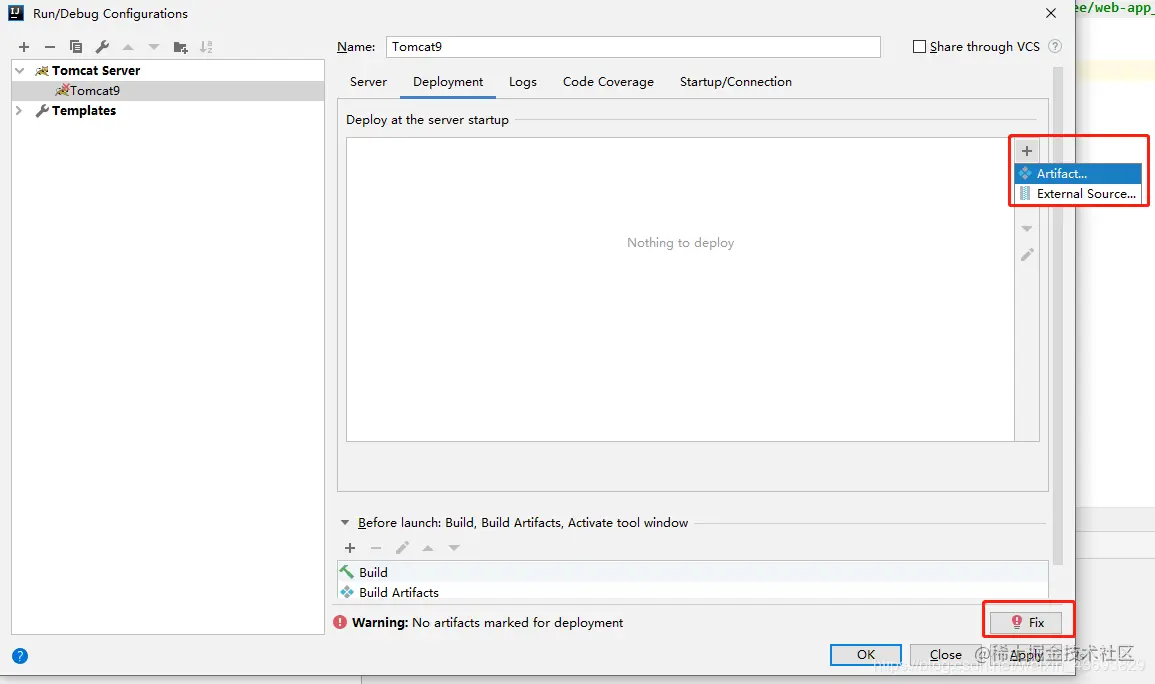This screenshot has width=1155, height=684.
Task: Click the Apply button
Action: click(x=1026, y=655)
